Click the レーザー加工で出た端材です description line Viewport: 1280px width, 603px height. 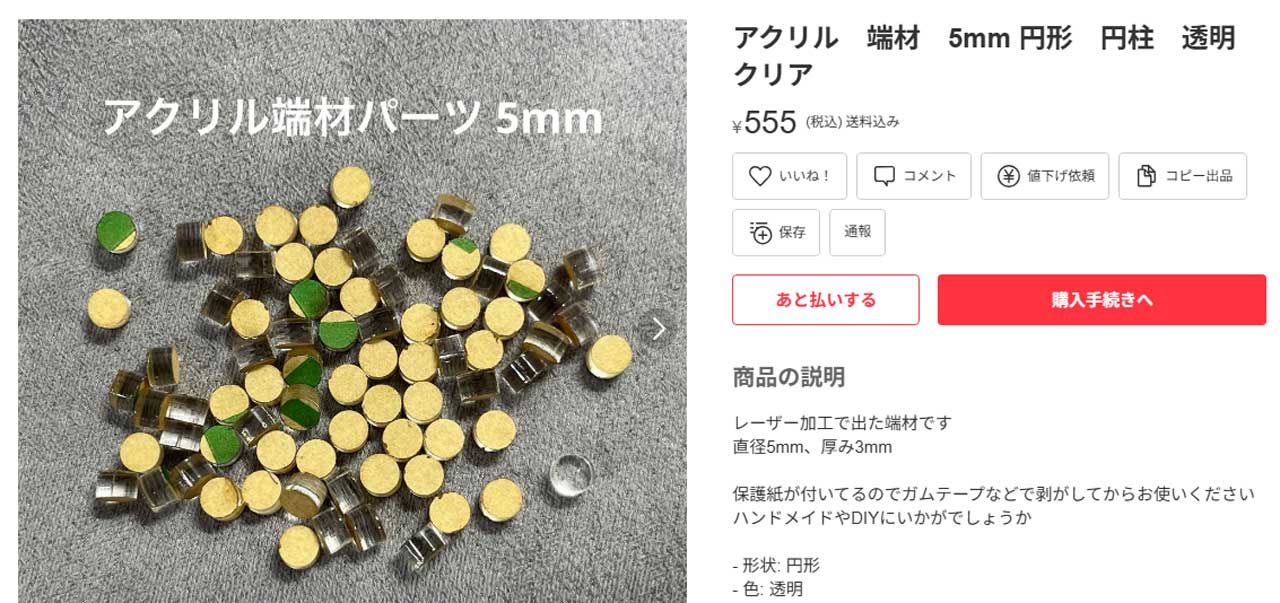coord(841,422)
